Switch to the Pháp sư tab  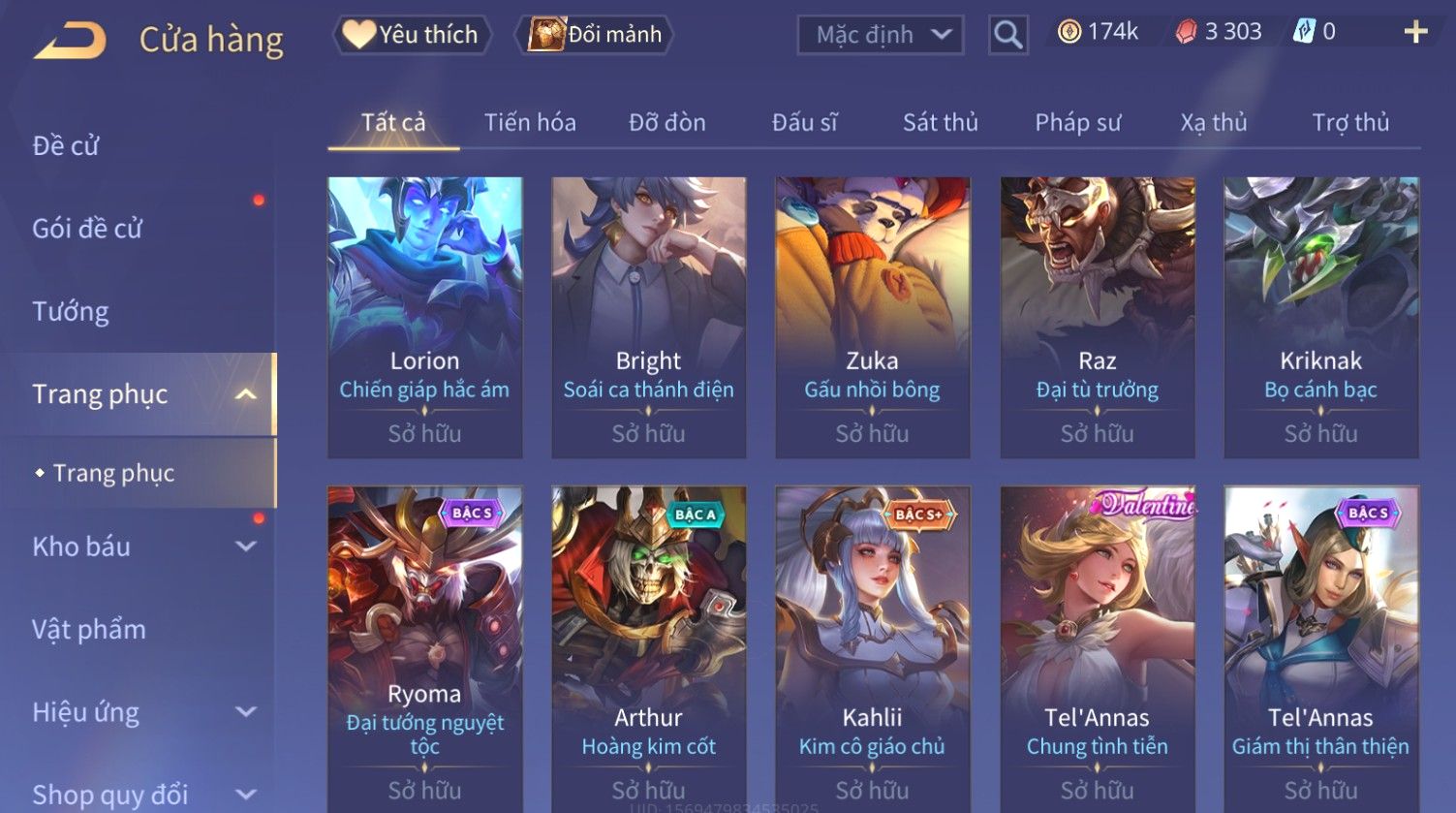pos(1077,123)
